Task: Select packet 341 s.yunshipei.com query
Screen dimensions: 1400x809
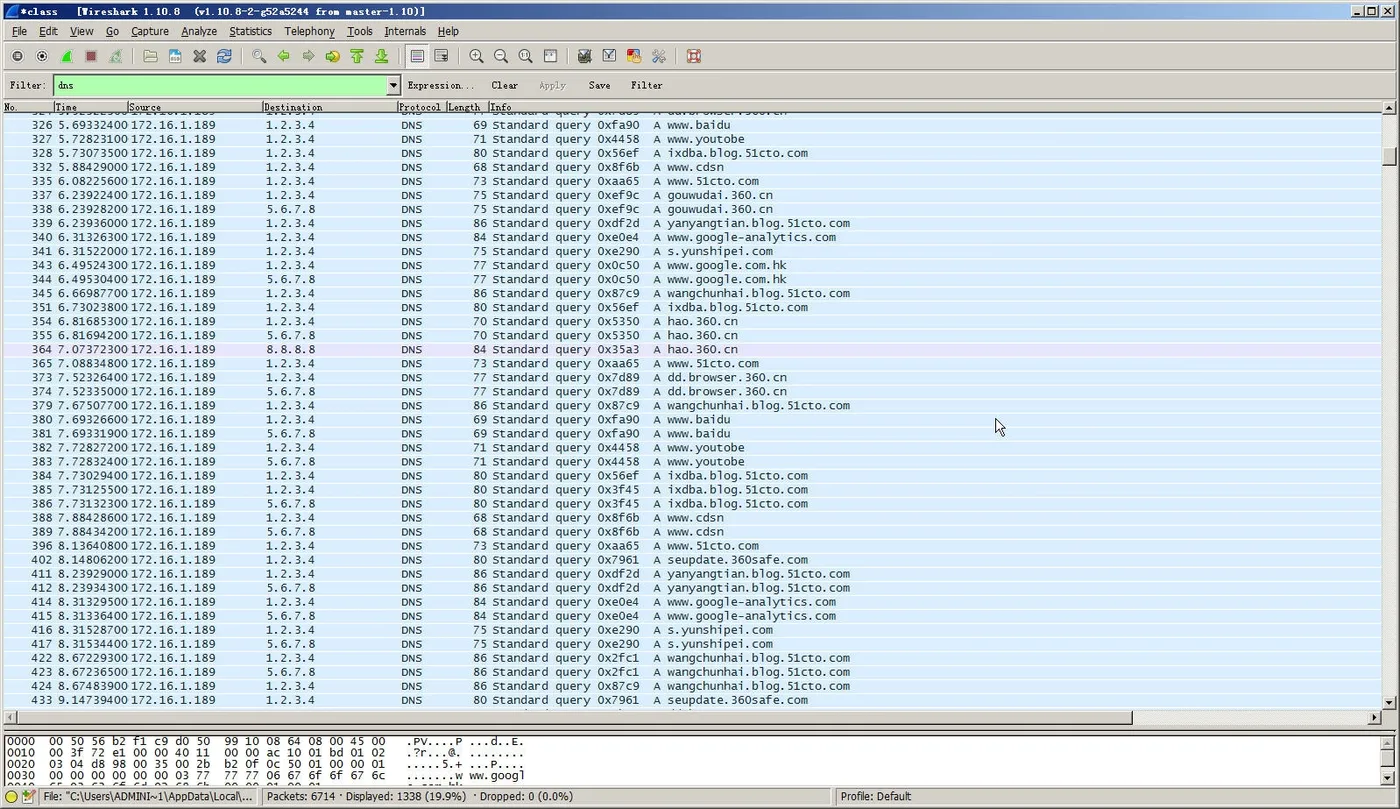Action: [692, 251]
